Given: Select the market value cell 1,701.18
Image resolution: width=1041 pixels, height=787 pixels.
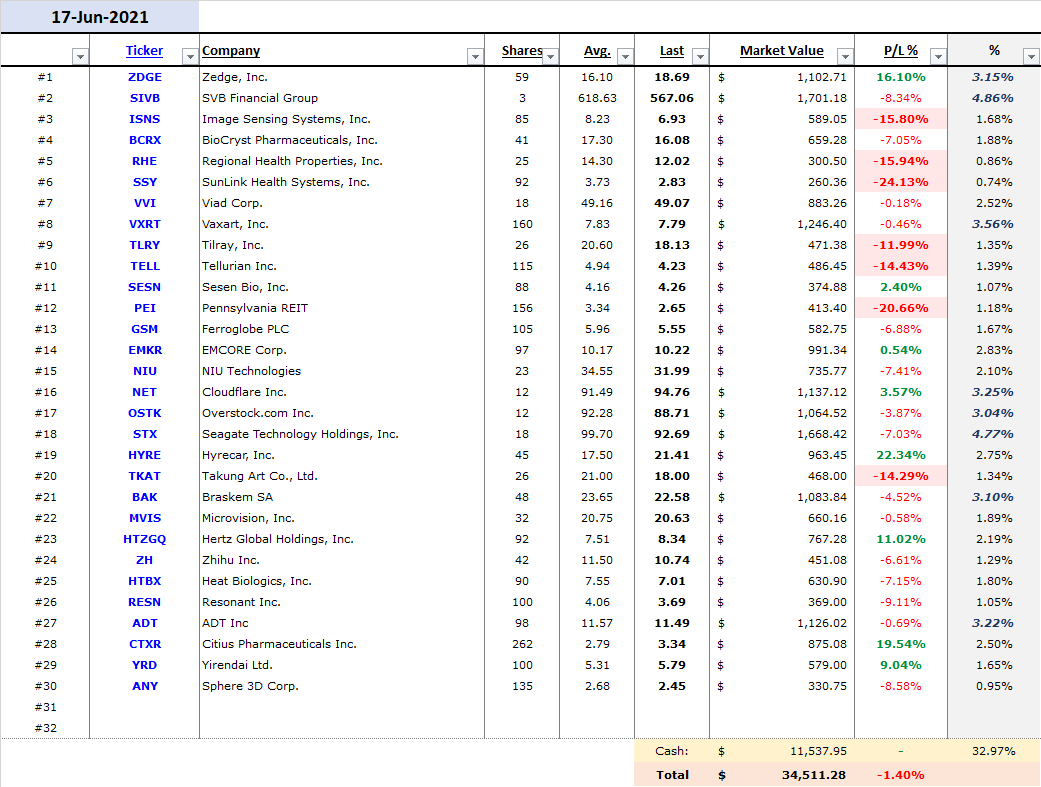Looking at the screenshot, I should (x=782, y=98).
